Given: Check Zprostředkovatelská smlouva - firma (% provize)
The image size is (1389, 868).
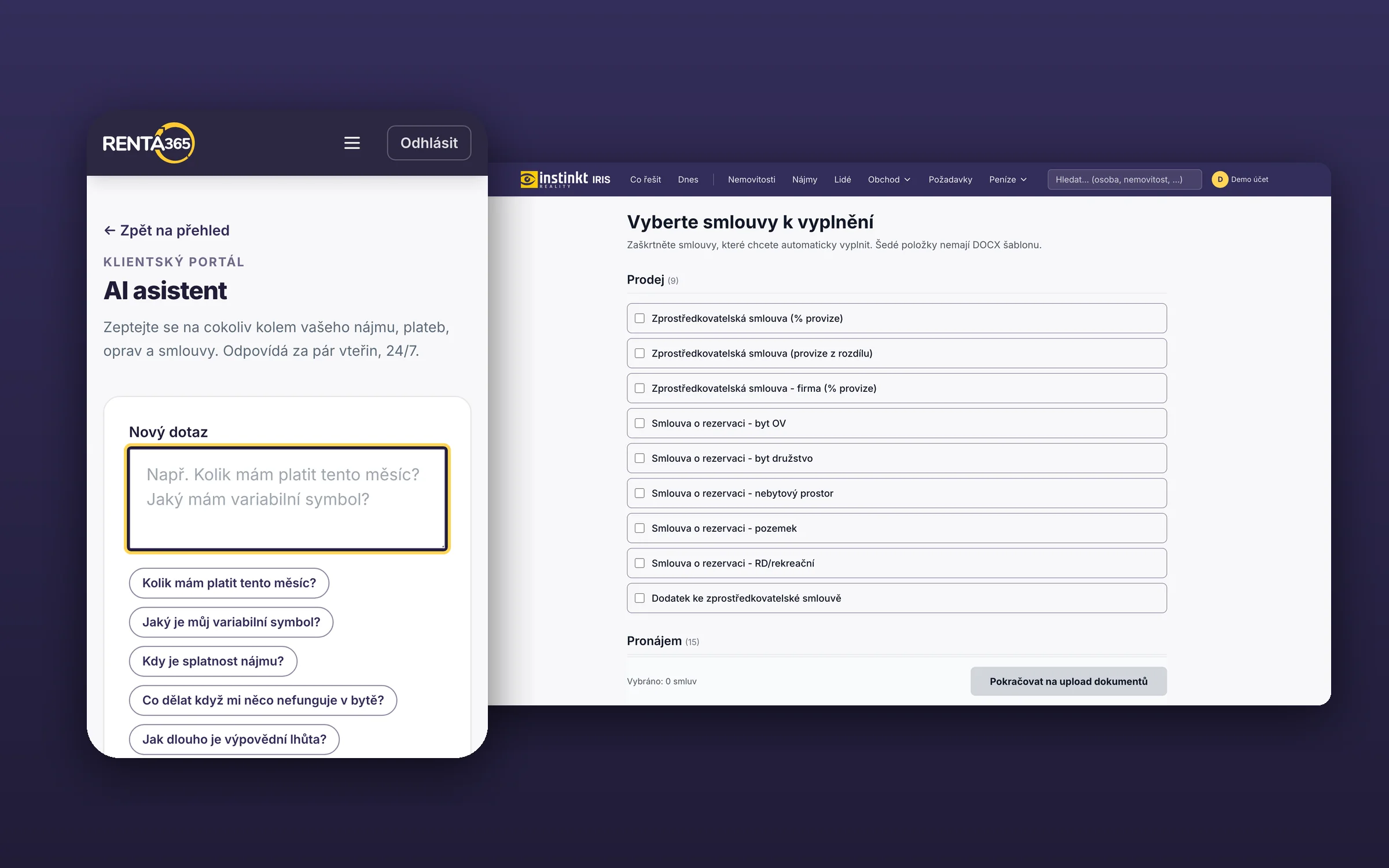Looking at the screenshot, I should (x=640, y=388).
